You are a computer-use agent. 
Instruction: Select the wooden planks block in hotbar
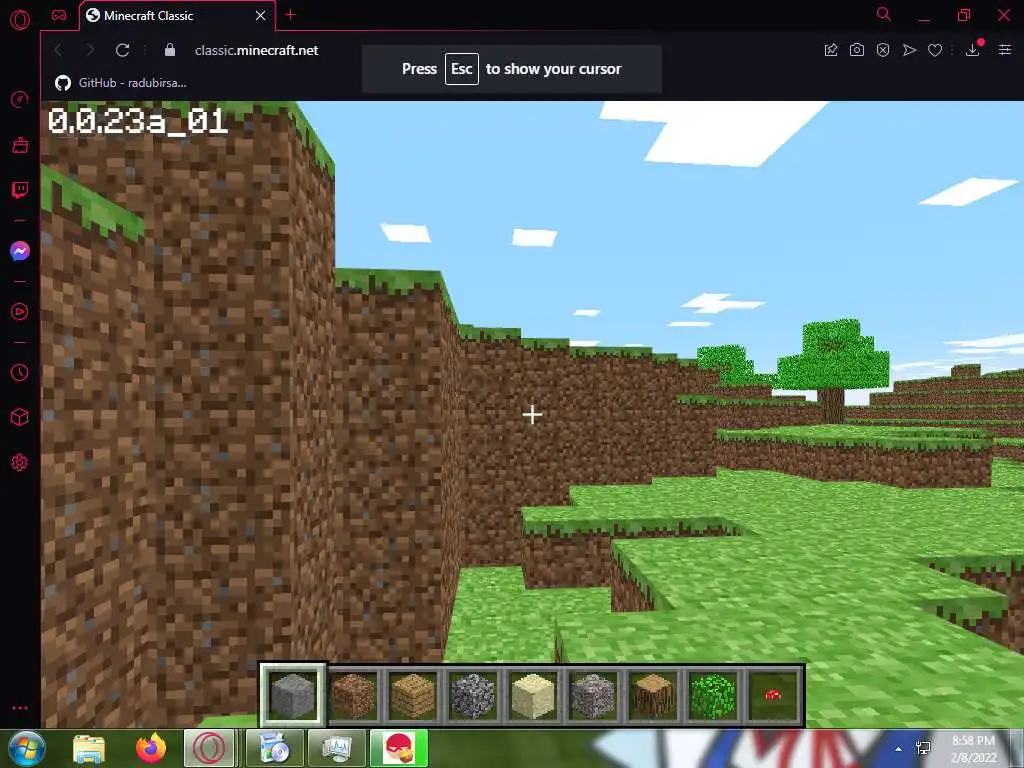[413, 696]
